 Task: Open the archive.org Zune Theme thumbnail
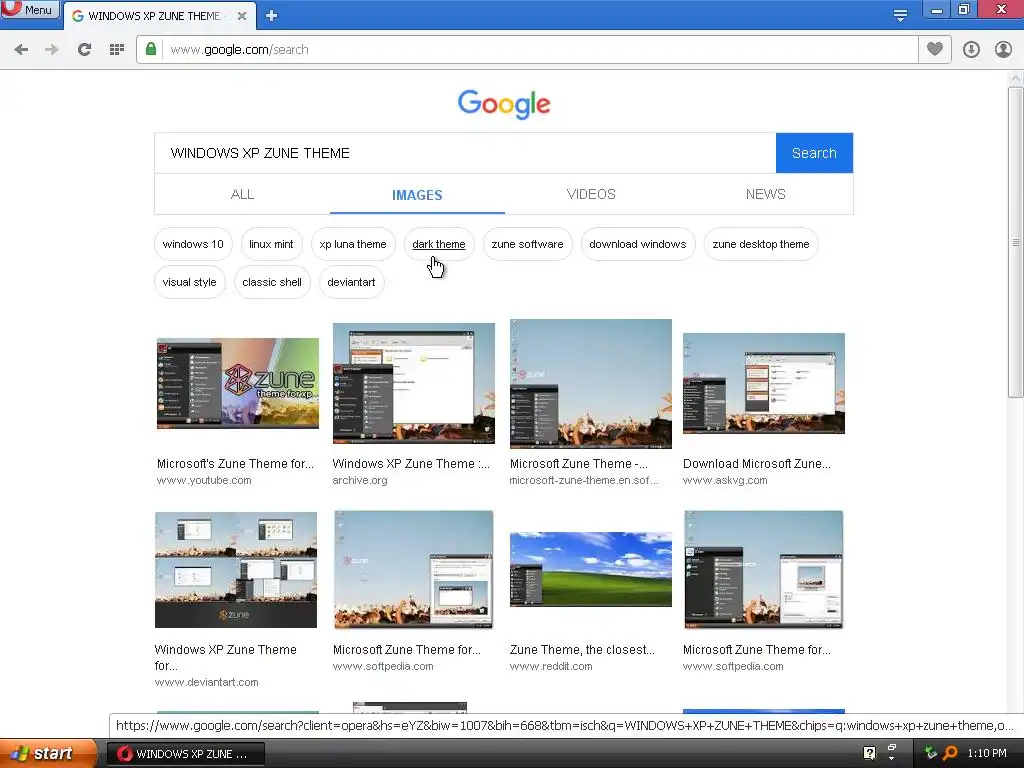pos(413,383)
